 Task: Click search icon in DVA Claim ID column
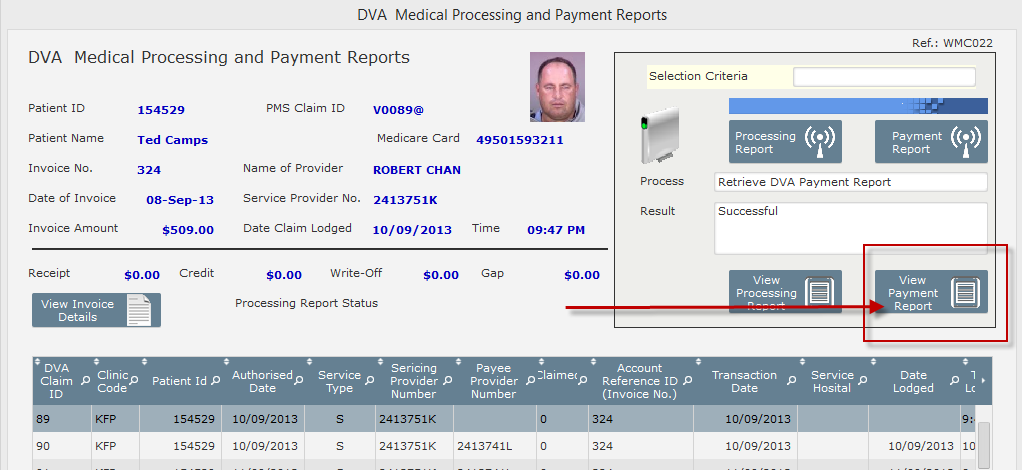pos(85,381)
